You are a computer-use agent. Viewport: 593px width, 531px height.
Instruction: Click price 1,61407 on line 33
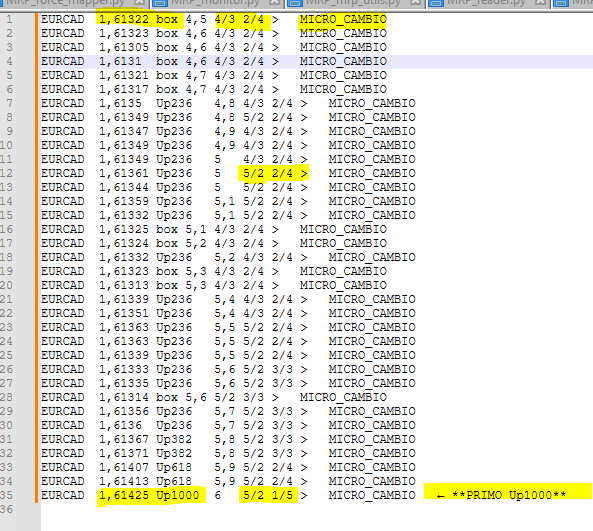click(x=124, y=467)
